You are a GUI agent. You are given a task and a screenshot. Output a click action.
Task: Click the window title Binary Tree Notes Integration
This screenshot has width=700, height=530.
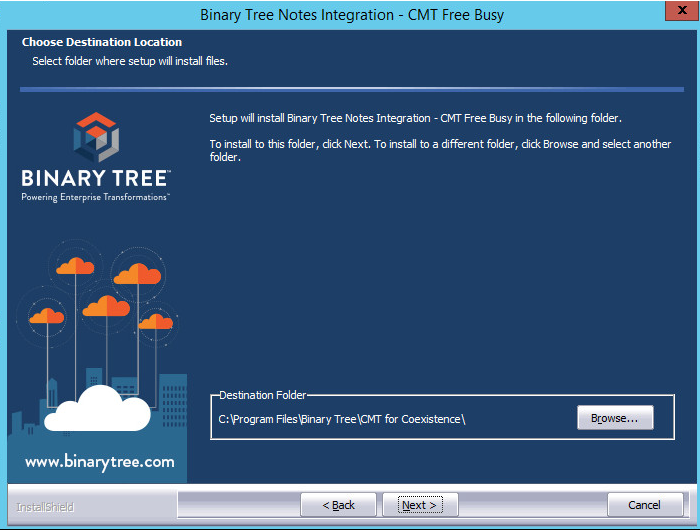click(352, 15)
